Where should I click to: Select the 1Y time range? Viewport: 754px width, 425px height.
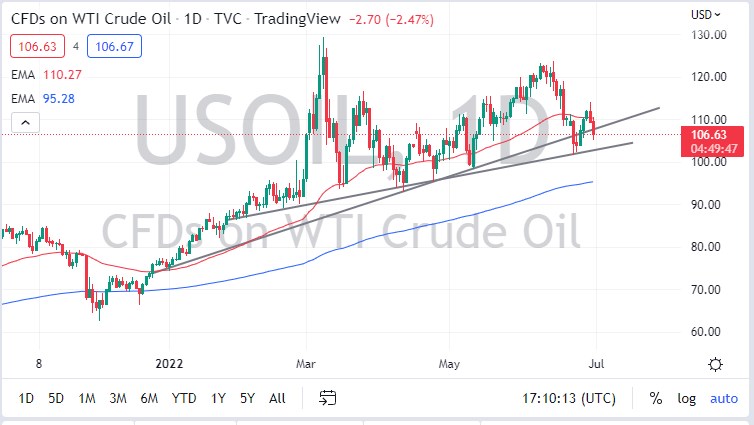[x=218, y=398]
